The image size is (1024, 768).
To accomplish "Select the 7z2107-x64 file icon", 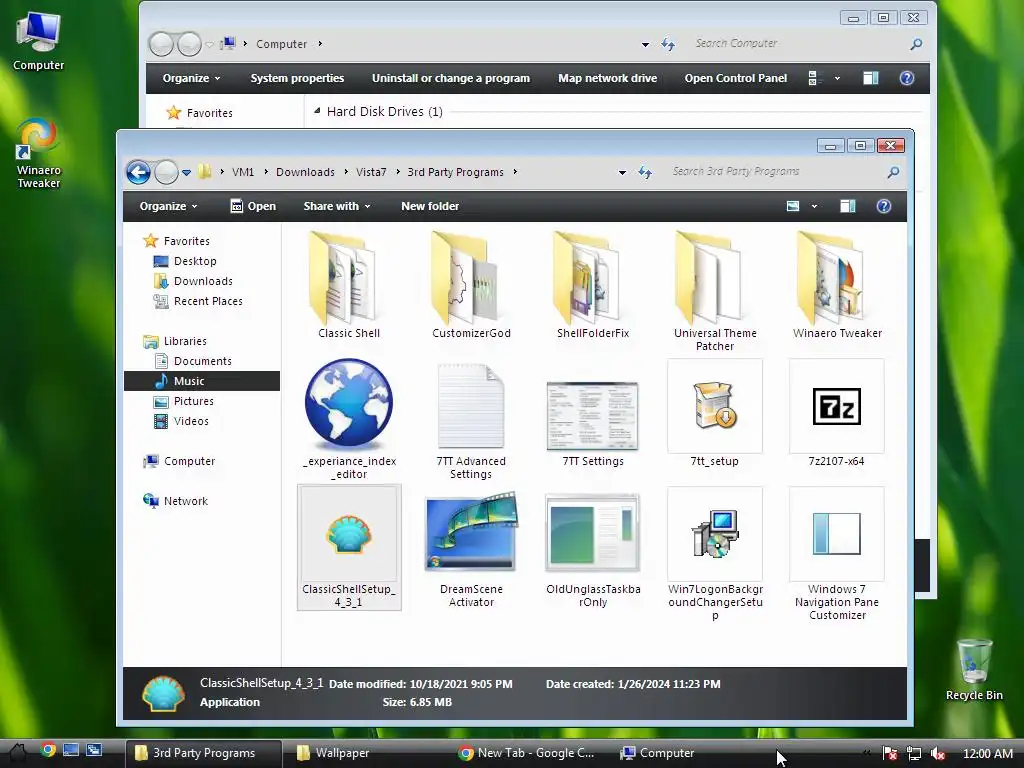I will 837,413.
